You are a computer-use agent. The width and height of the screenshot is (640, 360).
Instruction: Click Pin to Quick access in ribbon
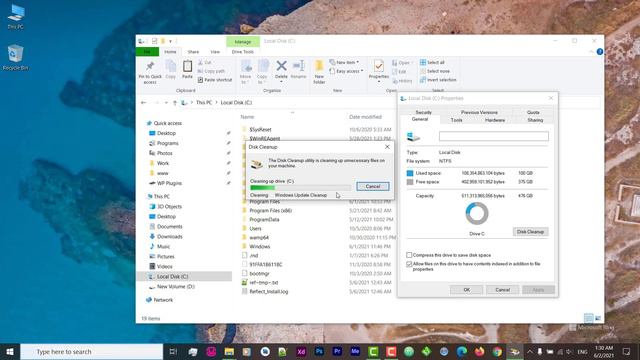pyautogui.click(x=150, y=73)
